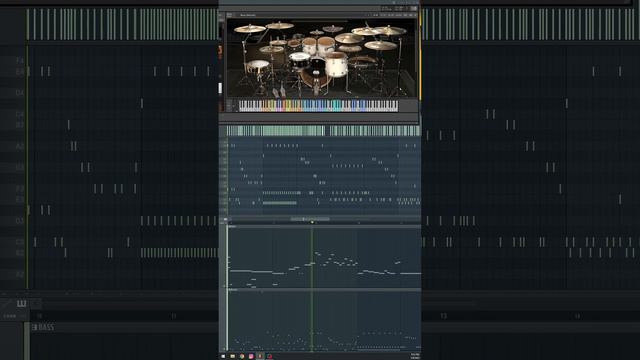Click the mapped piano keyboard in drum plugin
Screen dimensions: 640x360
pos(318,106)
